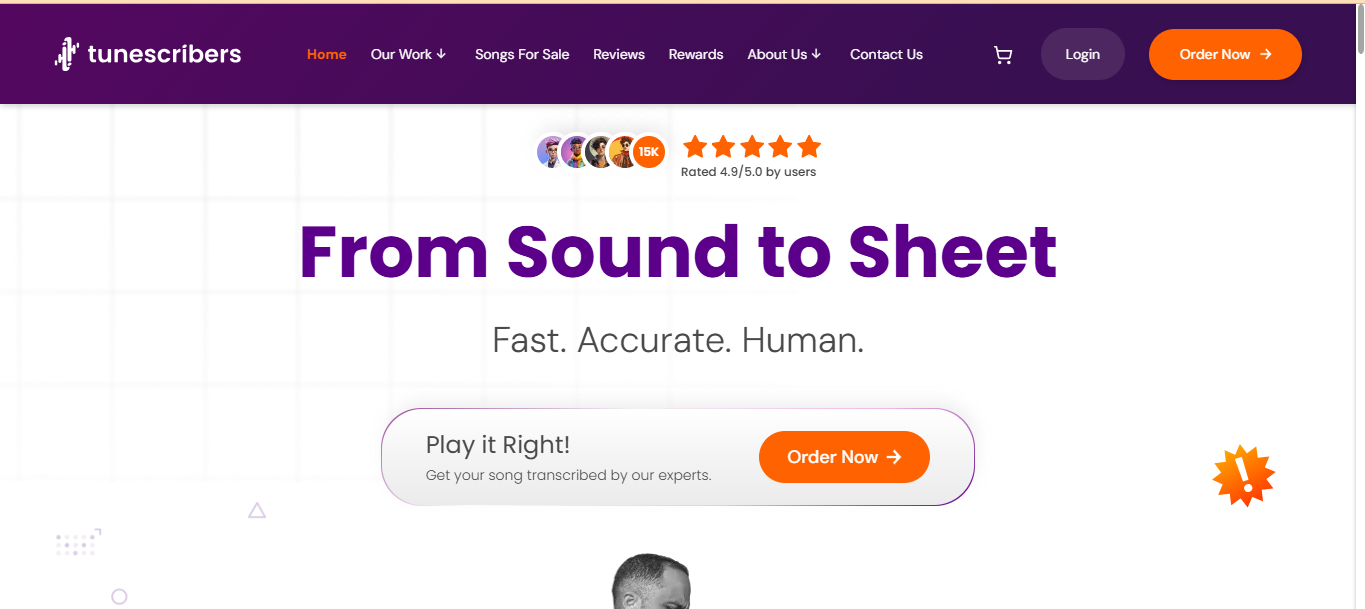Click the tunescribers logo icon
The width and height of the screenshot is (1365, 609).
pos(66,54)
